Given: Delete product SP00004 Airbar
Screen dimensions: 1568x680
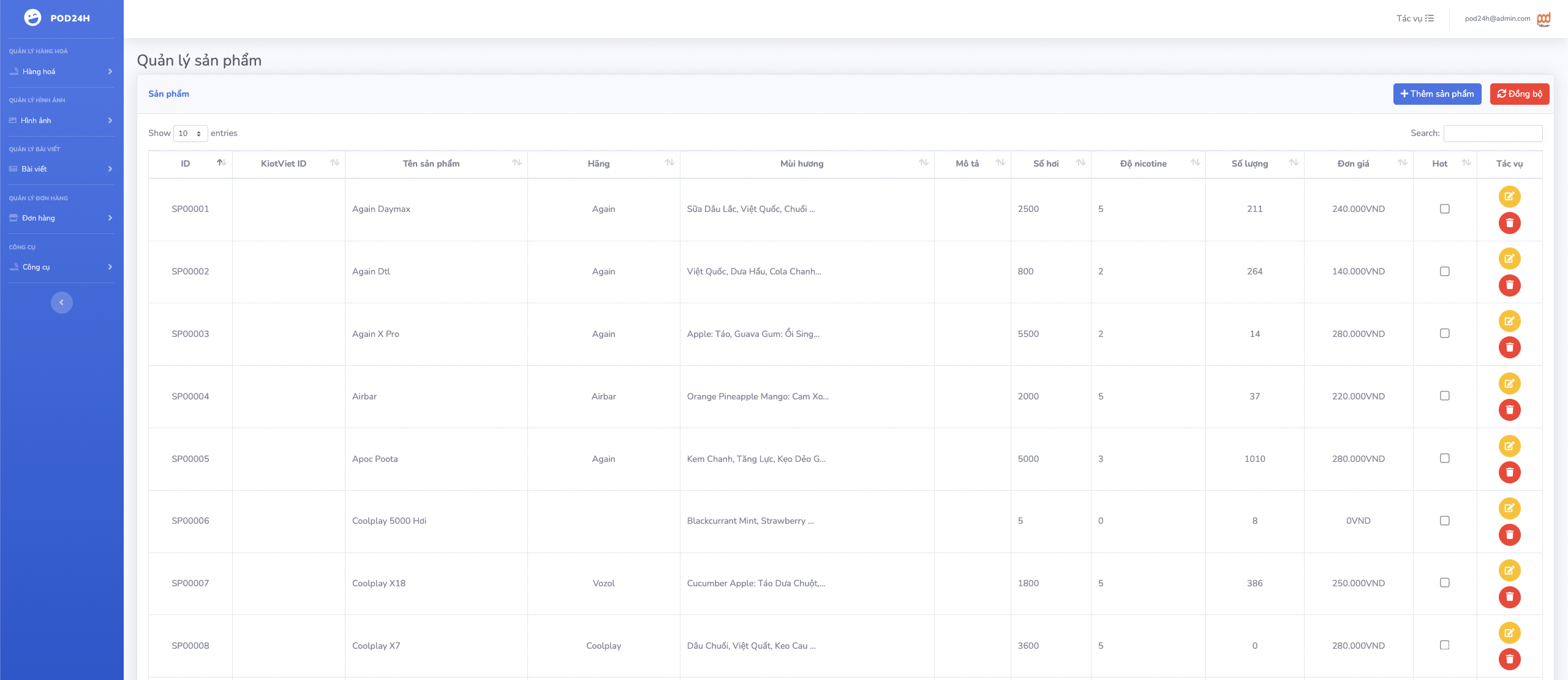Looking at the screenshot, I should (x=1509, y=410).
